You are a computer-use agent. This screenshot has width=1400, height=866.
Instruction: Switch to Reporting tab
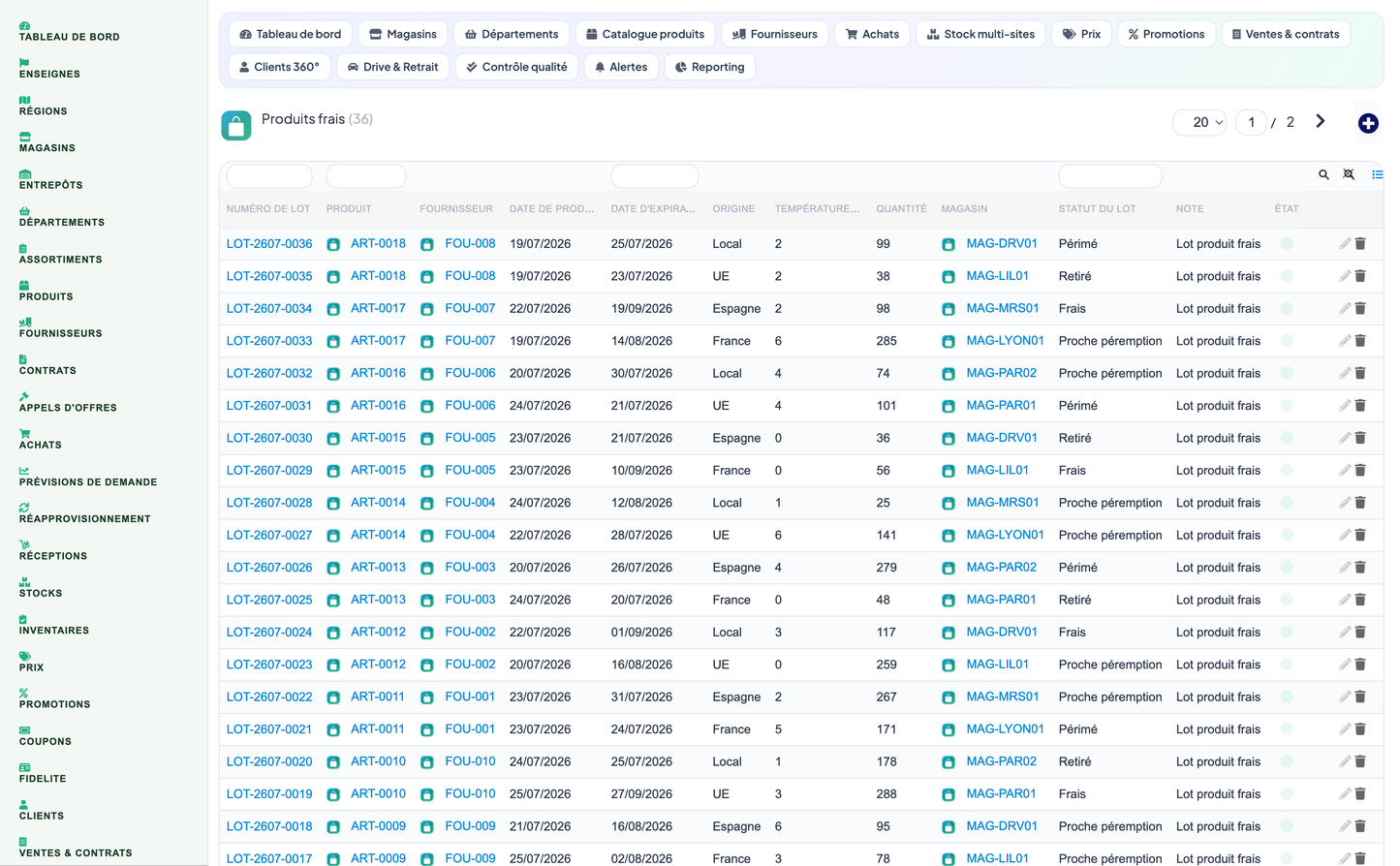[710, 67]
